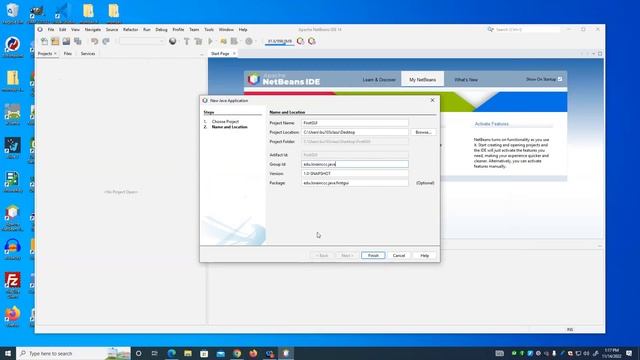Click into the Version field

coord(355,173)
